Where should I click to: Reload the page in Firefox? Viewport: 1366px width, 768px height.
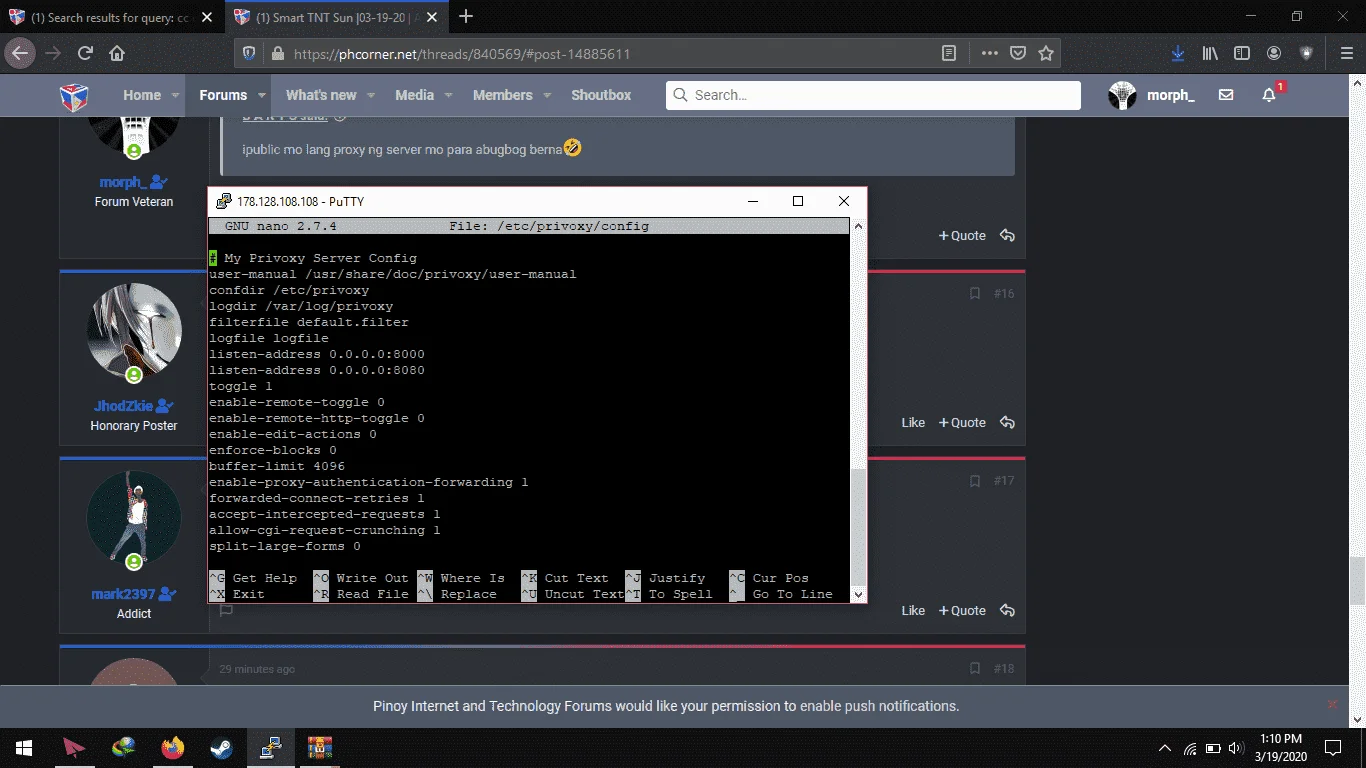click(85, 53)
